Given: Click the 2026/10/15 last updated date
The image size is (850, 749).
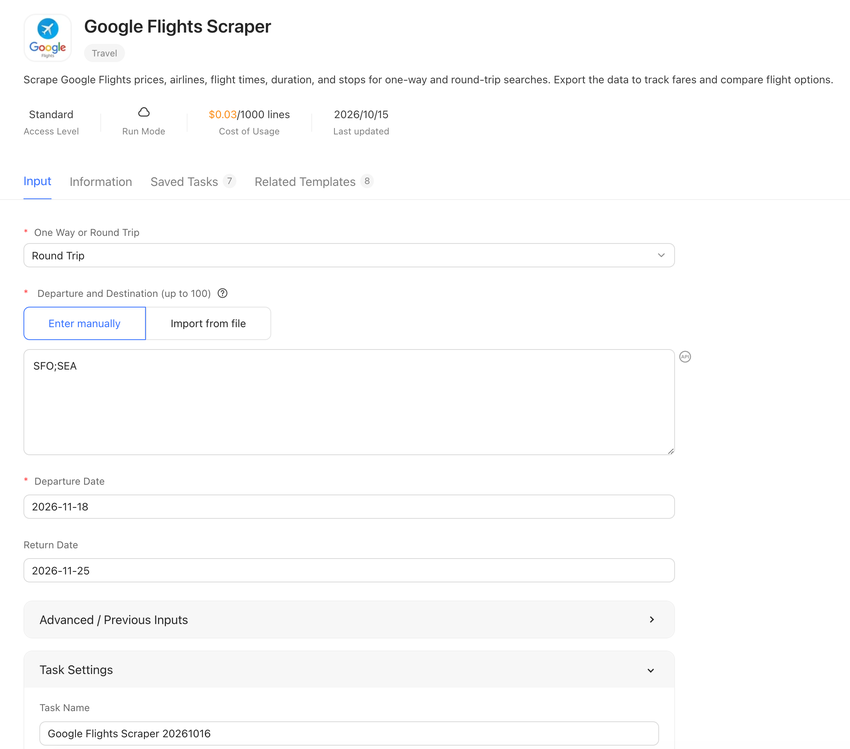Looking at the screenshot, I should coord(361,114).
